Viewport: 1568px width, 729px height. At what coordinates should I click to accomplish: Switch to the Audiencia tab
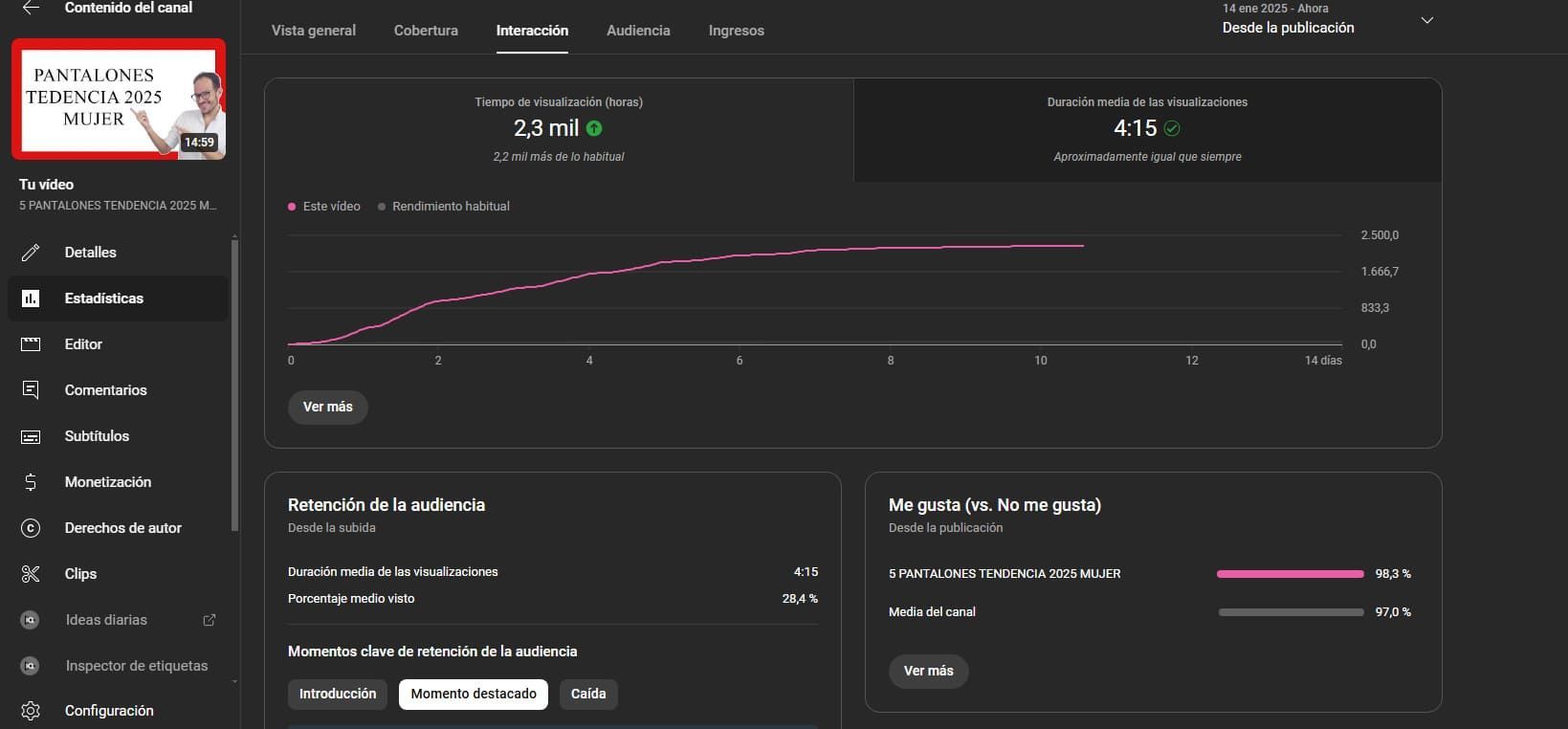(638, 31)
